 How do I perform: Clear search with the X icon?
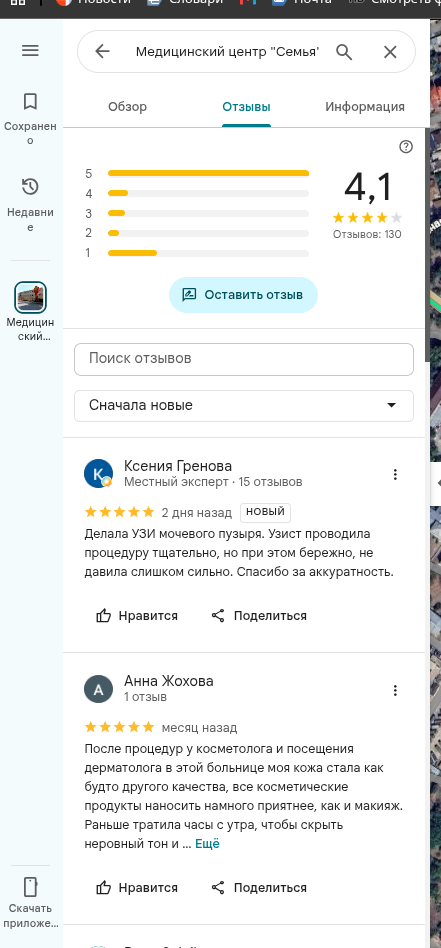[x=390, y=52]
